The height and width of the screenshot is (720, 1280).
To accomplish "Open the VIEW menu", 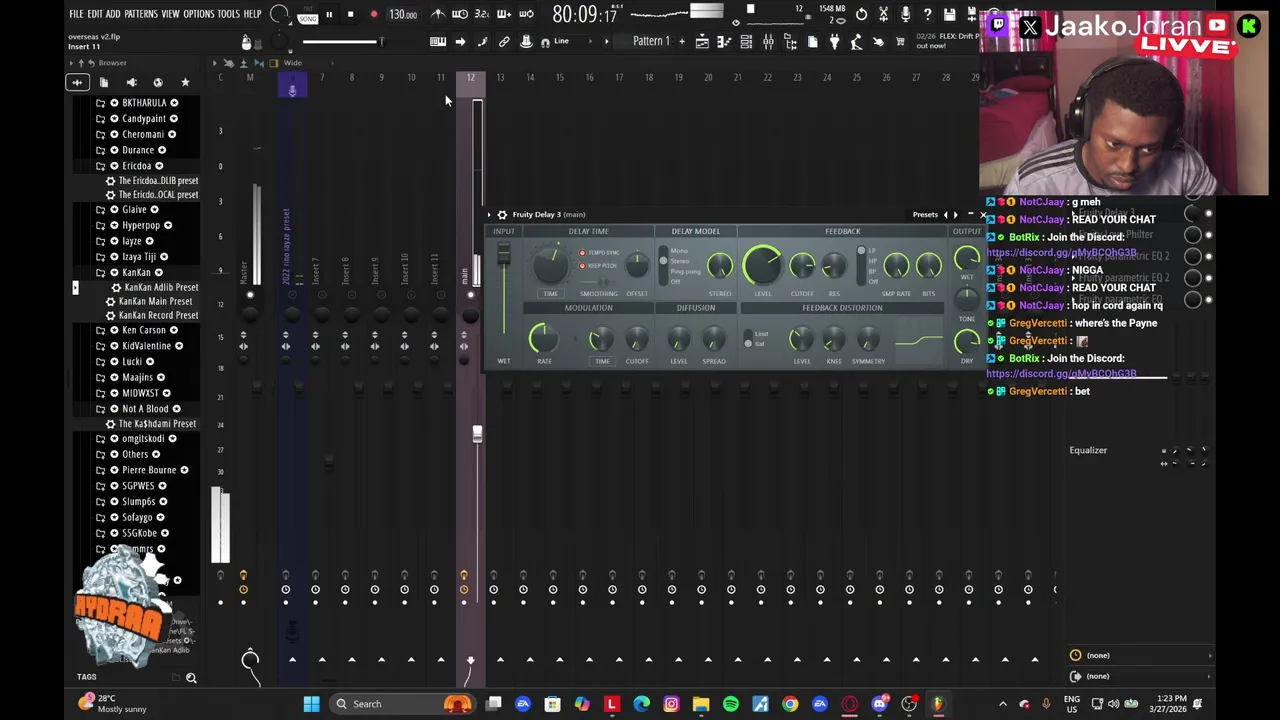I will 170,14.
